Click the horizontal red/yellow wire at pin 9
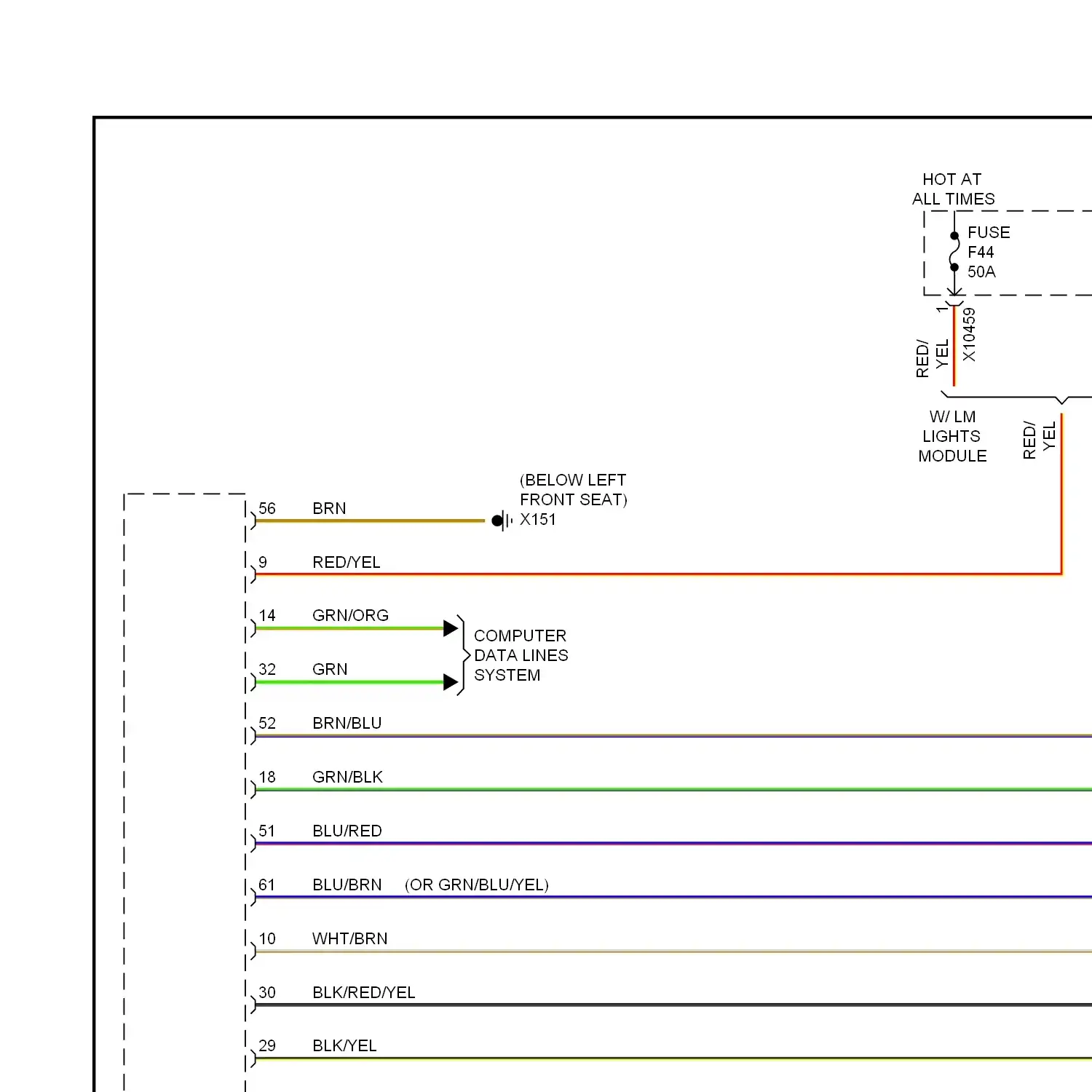1092x1092 pixels. [x=659, y=574]
